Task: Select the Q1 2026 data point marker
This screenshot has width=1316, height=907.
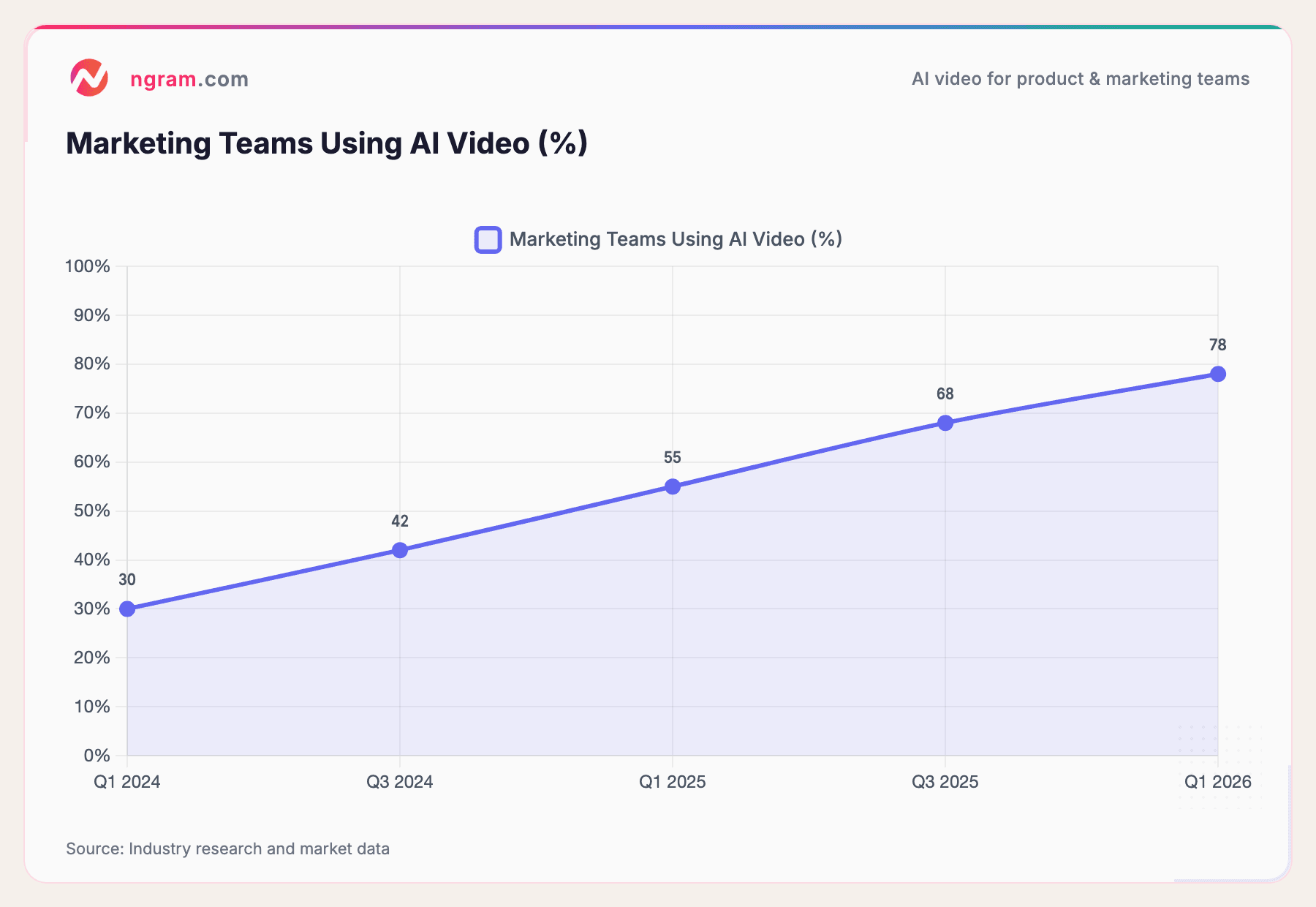Action: [x=1218, y=372]
